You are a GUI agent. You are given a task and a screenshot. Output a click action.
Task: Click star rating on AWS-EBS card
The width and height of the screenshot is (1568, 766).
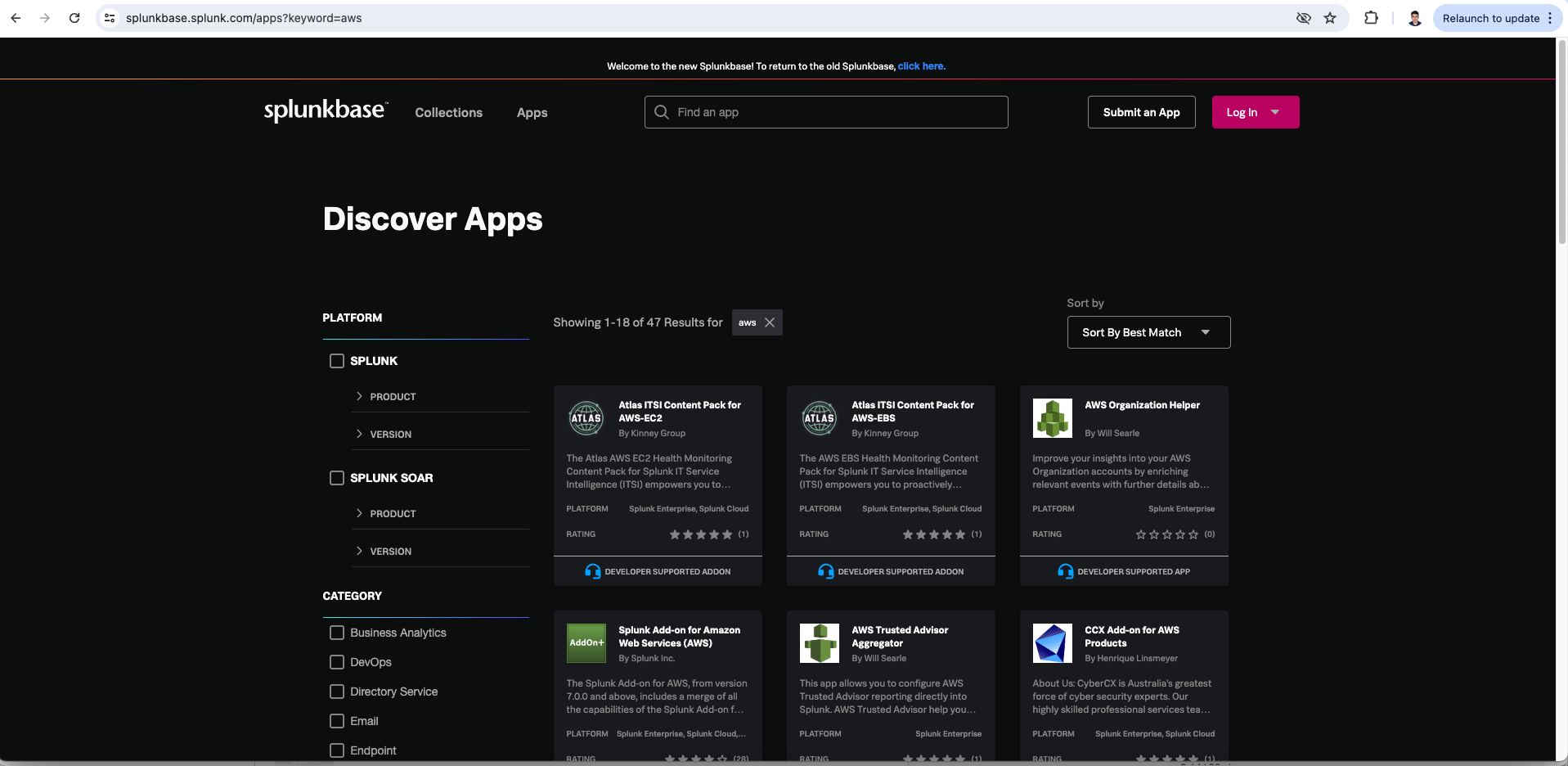(x=934, y=534)
